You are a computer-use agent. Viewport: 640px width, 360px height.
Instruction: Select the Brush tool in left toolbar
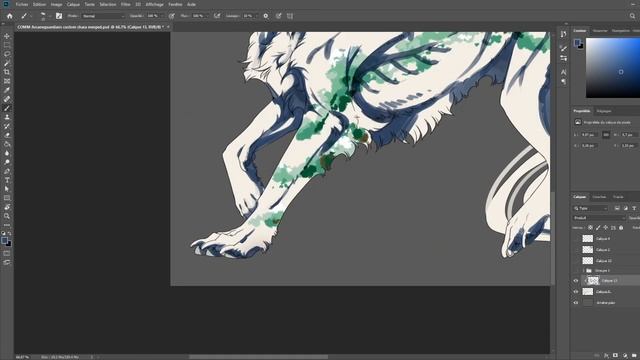pyautogui.click(x=7, y=108)
